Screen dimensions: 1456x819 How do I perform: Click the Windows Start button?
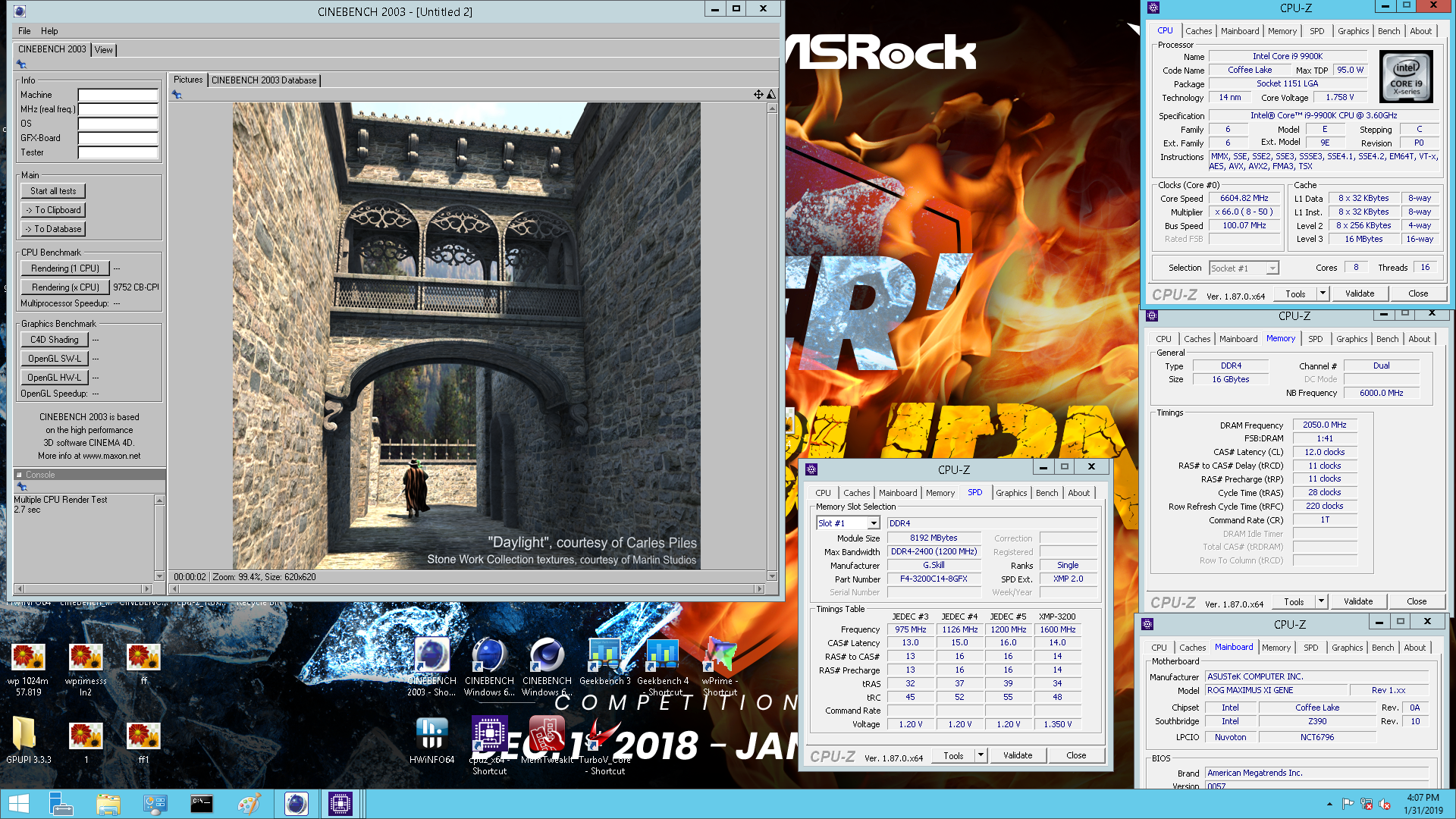18,804
